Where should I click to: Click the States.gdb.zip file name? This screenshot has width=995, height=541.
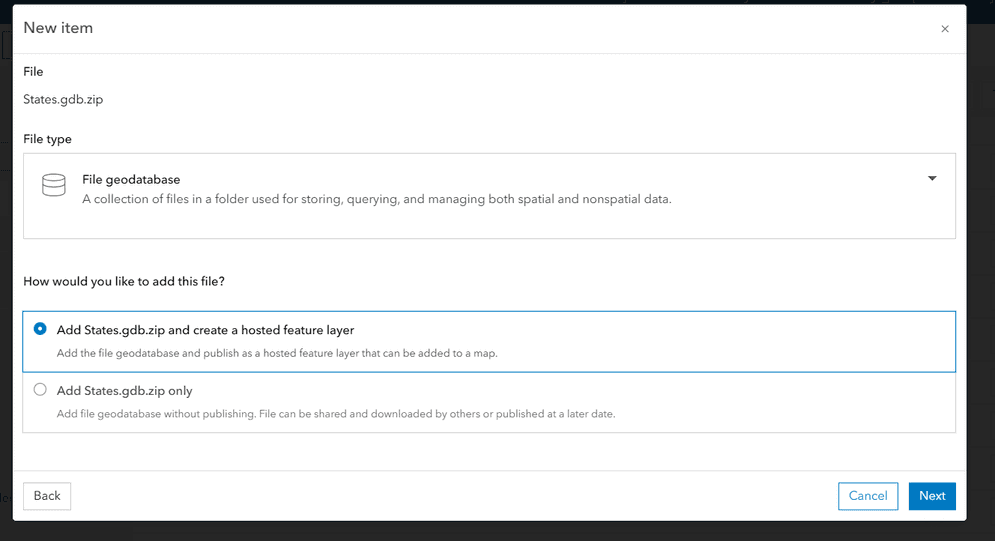pos(63,99)
